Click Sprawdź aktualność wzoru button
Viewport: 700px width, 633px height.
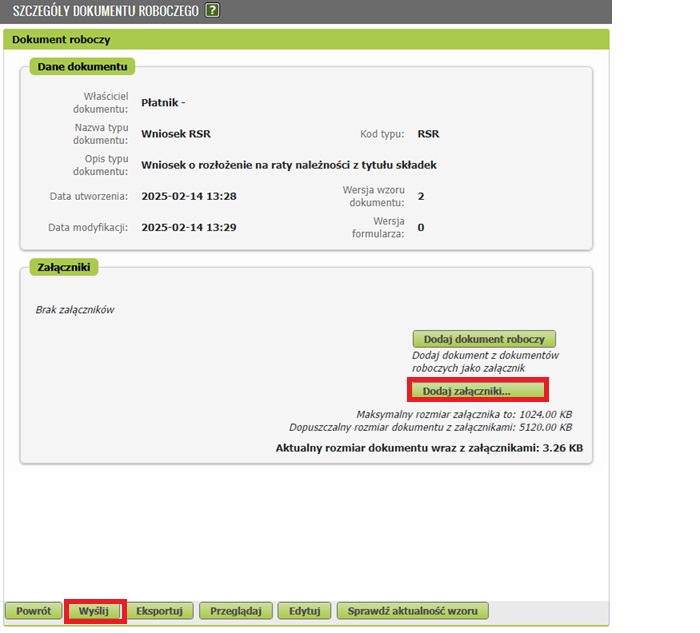[412, 611]
